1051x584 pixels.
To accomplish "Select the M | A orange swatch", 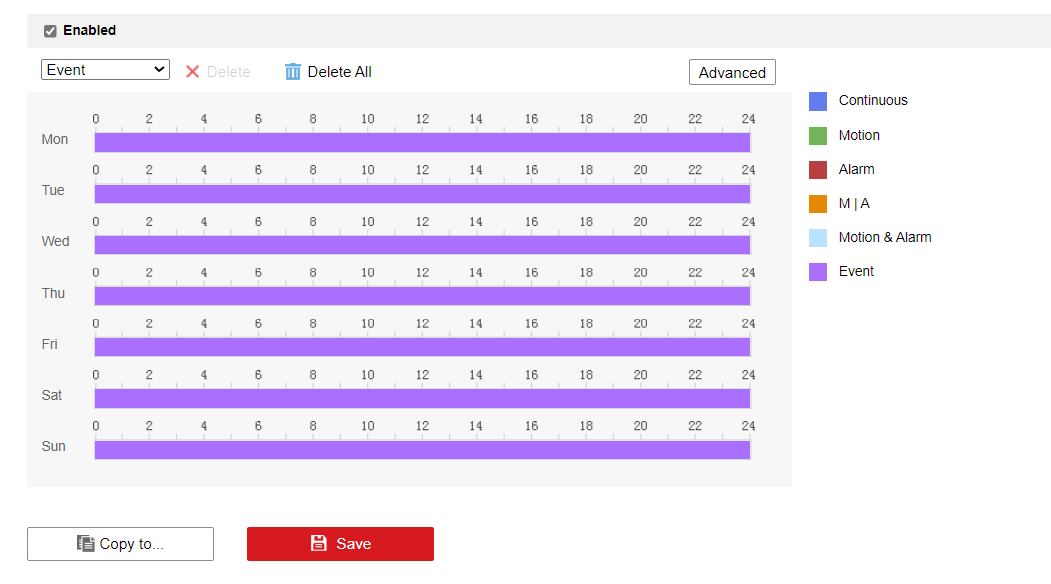I will pos(818,204).
